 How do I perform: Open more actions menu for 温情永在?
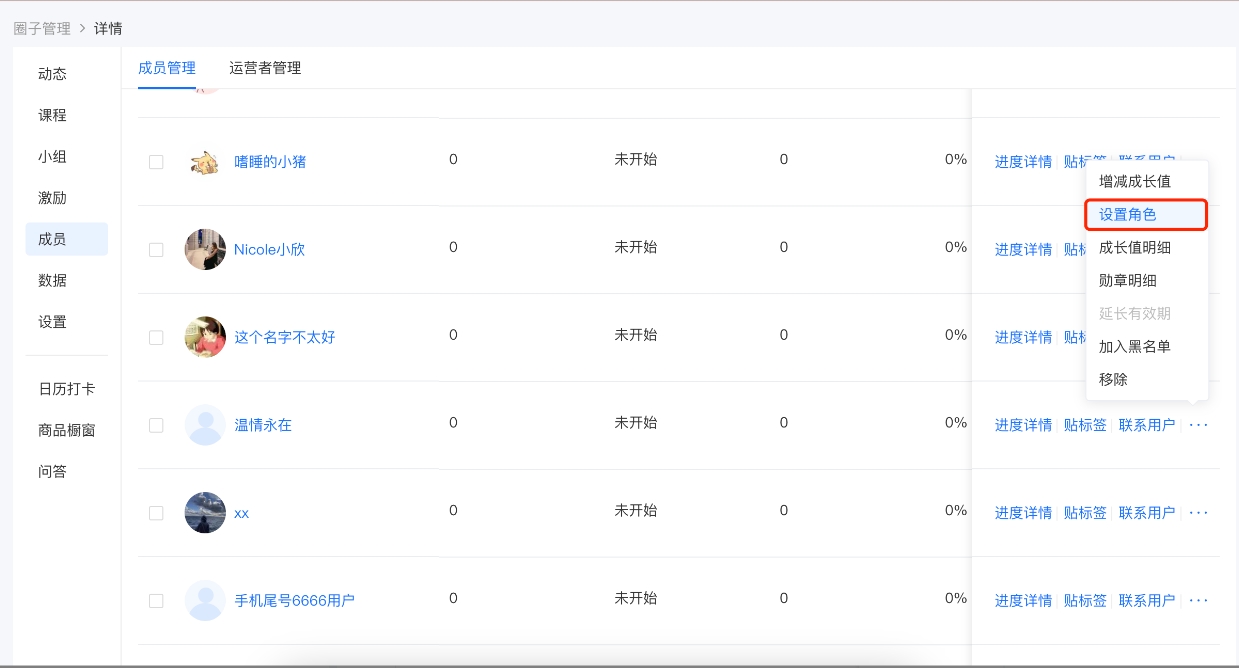tap(1199, 425)
